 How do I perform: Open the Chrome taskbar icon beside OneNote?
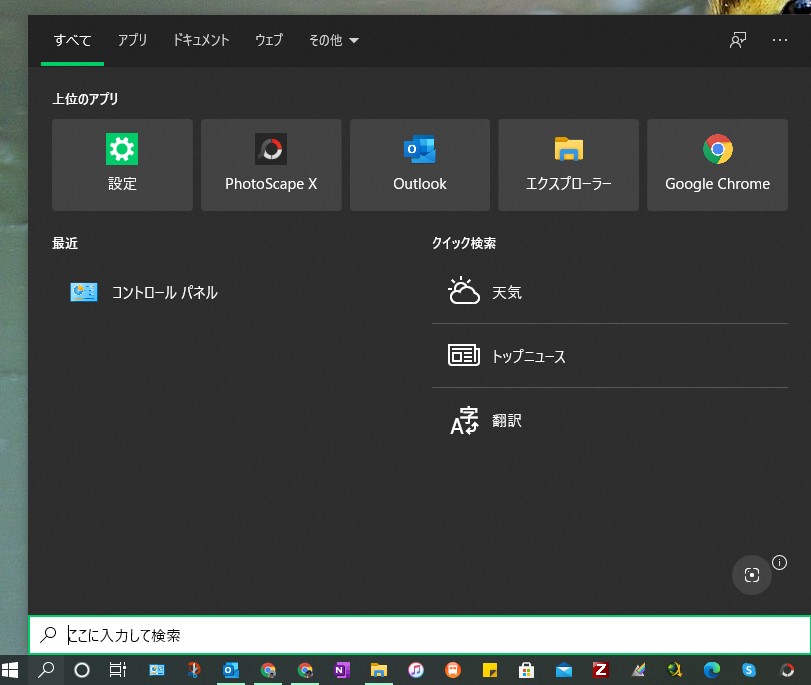click(305, 670)
